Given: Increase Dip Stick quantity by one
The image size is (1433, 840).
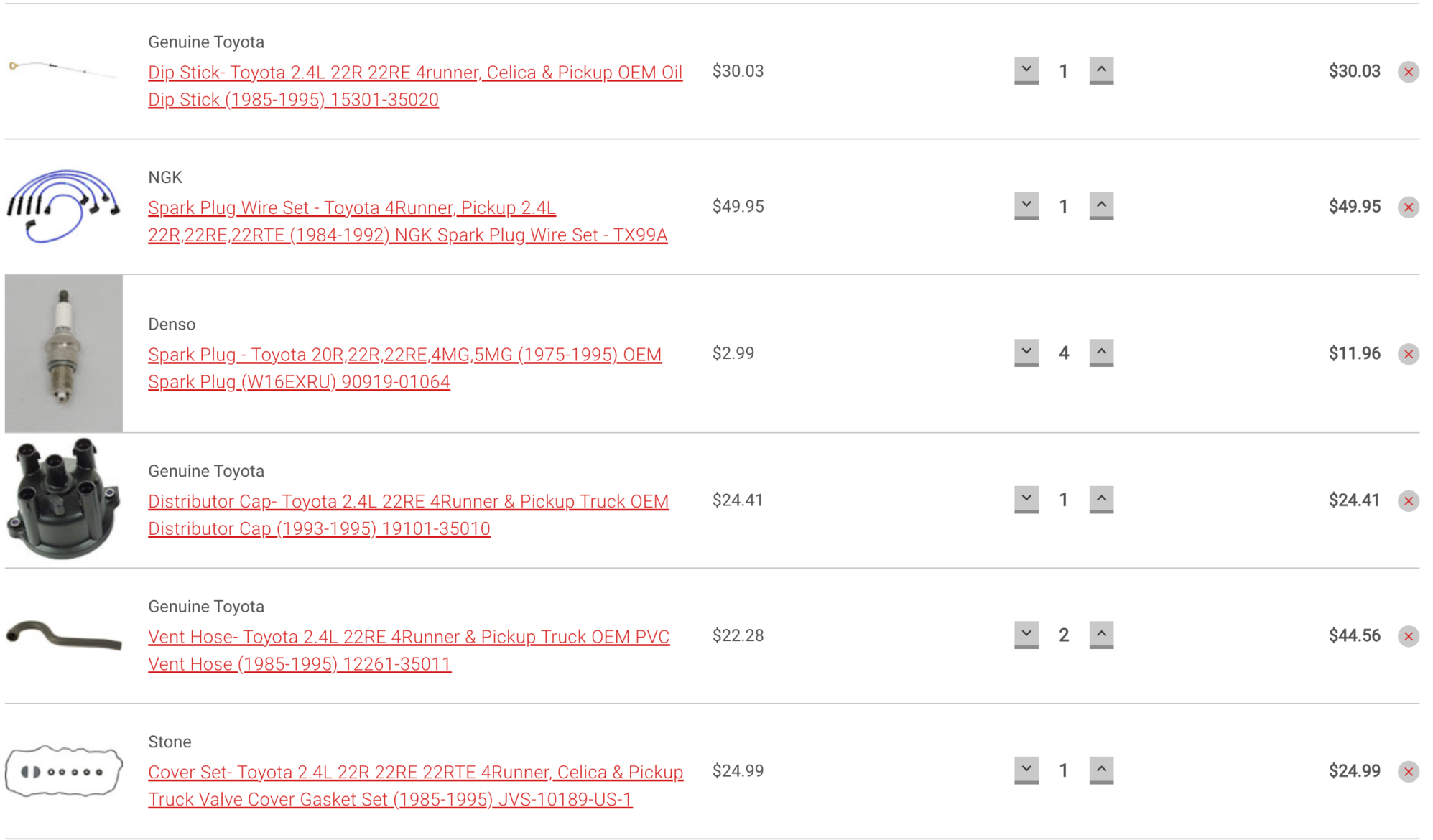Looking at the screenshot, I should tap(1100, 70).
